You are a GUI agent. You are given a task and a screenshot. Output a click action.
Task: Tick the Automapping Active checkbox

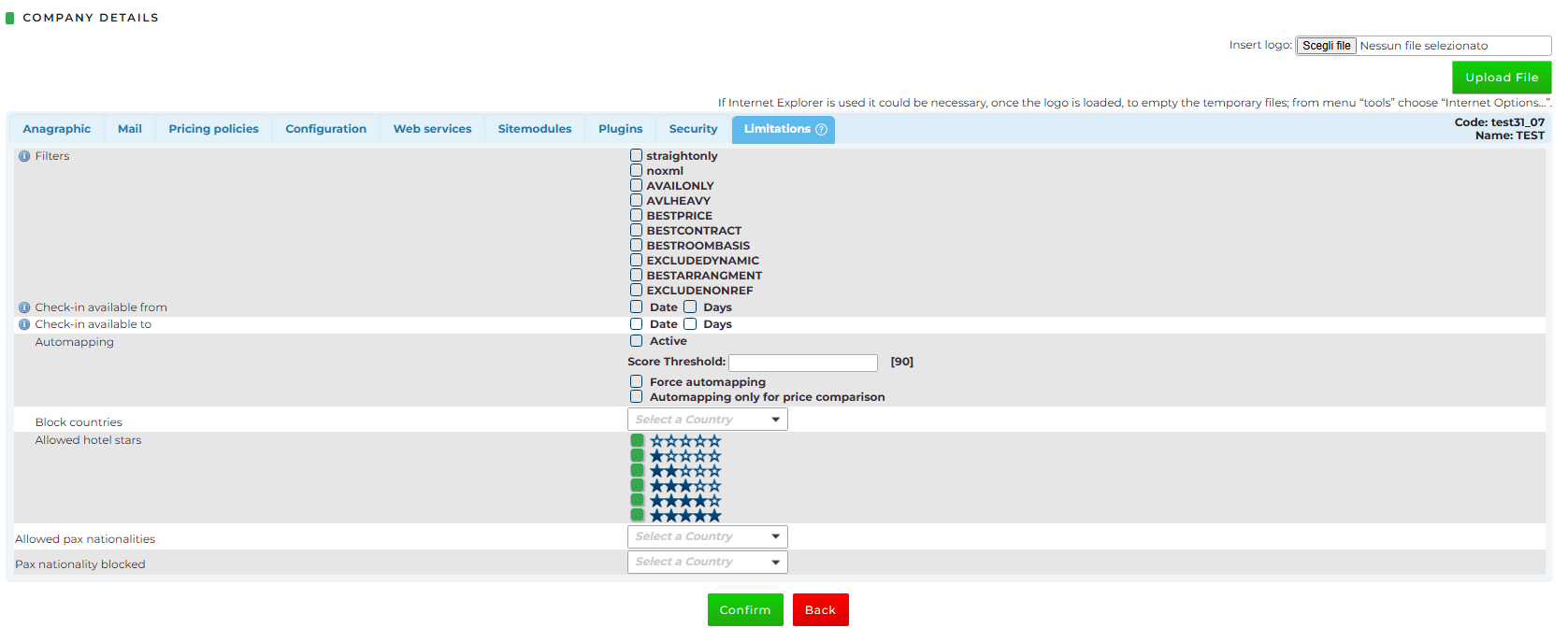pos(636,341)
